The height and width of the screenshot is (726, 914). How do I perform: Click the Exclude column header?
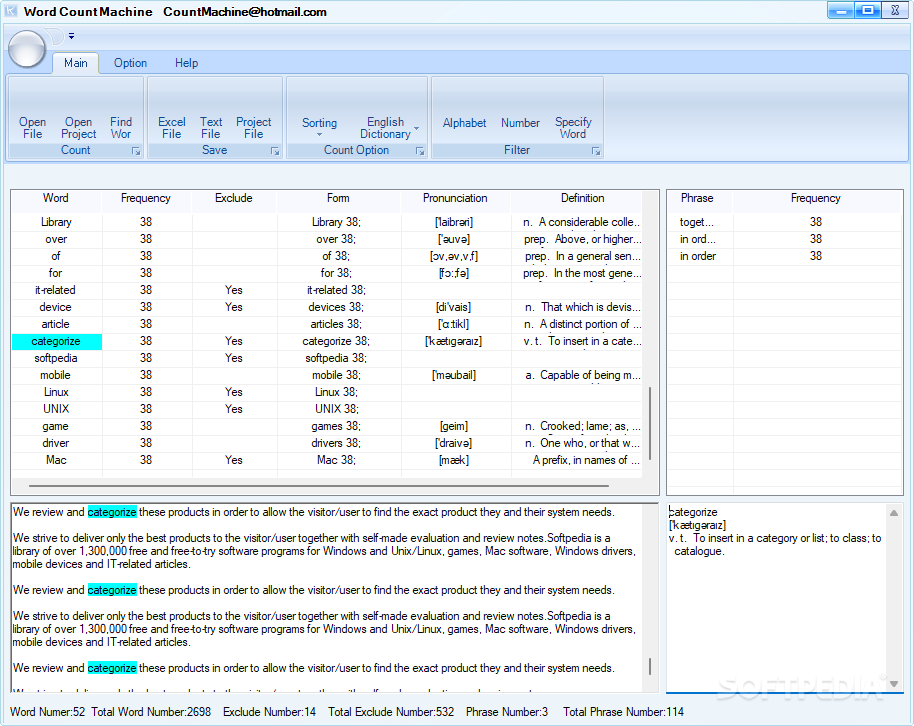point(234,198)
